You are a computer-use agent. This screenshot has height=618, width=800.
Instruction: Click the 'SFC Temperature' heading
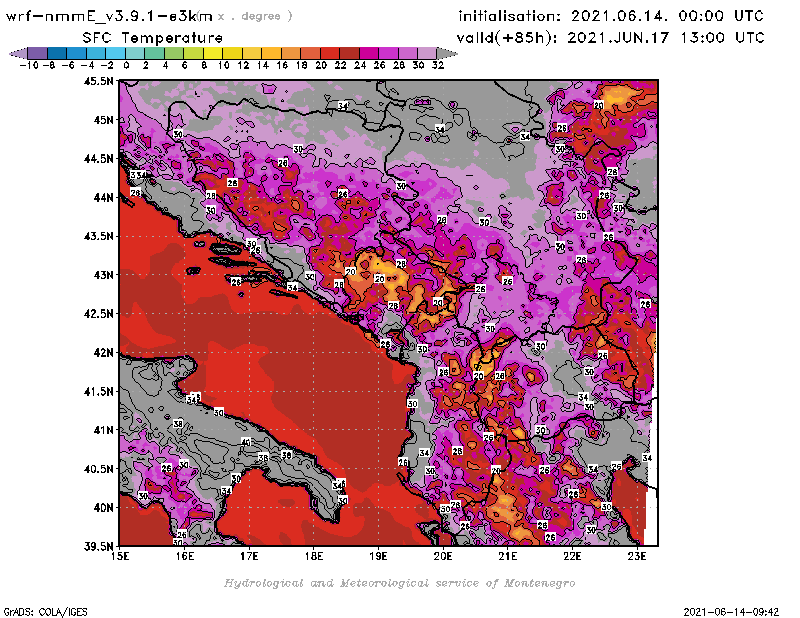coord(153,38)
